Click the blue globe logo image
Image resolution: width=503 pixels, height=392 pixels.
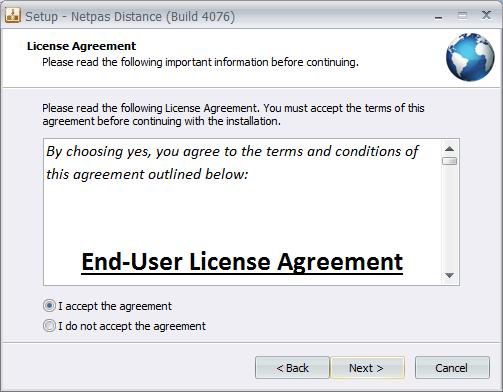coord(470,57)
